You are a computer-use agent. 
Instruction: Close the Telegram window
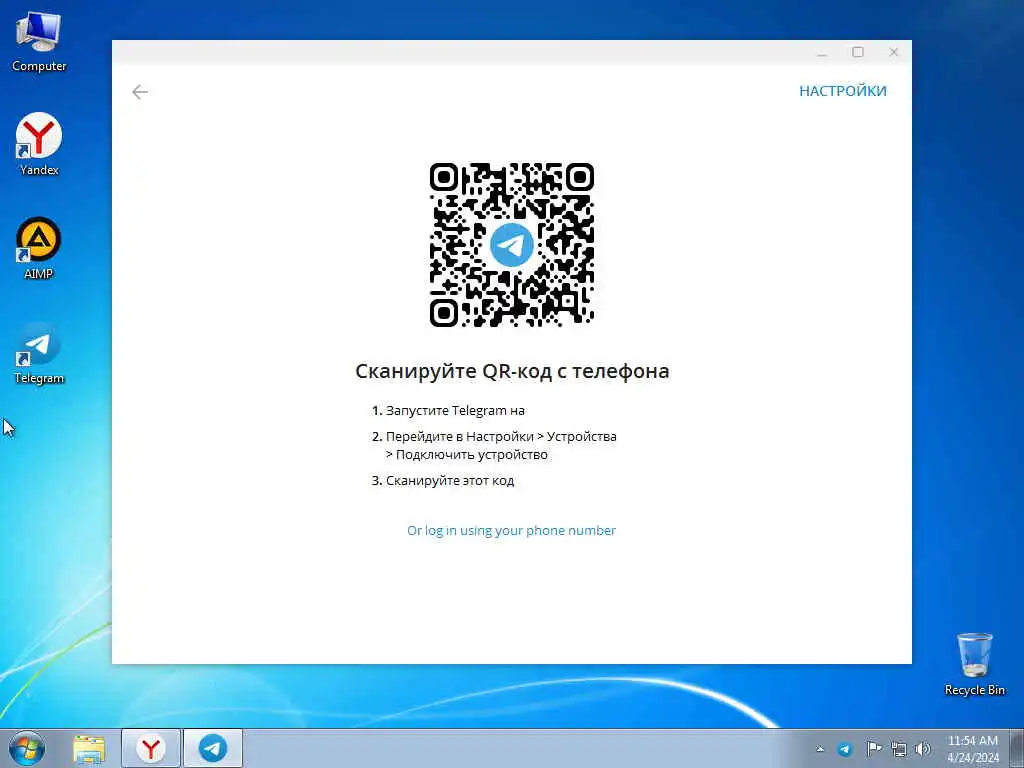click(x=893, y=52)
